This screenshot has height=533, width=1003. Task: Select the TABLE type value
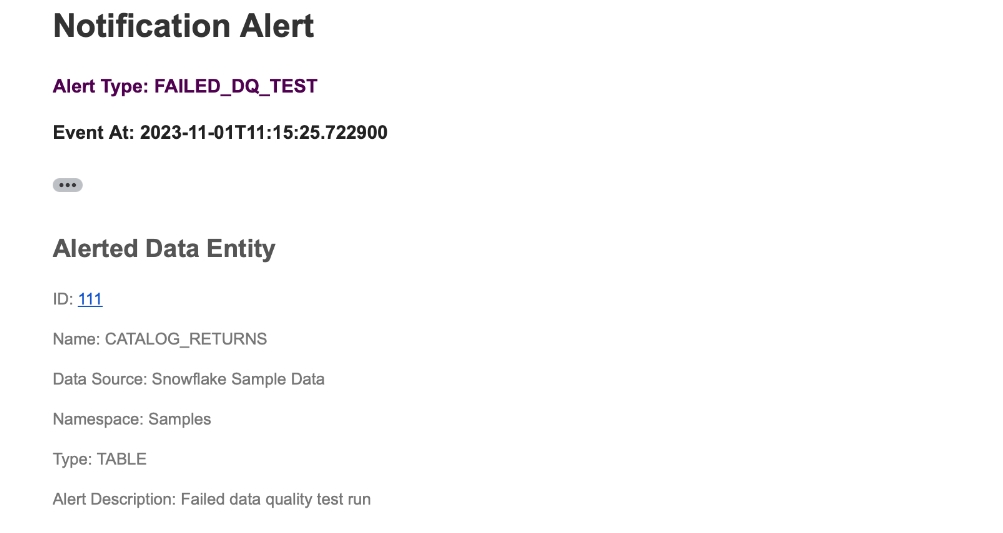pyautogui.click(x=122, y=459)
